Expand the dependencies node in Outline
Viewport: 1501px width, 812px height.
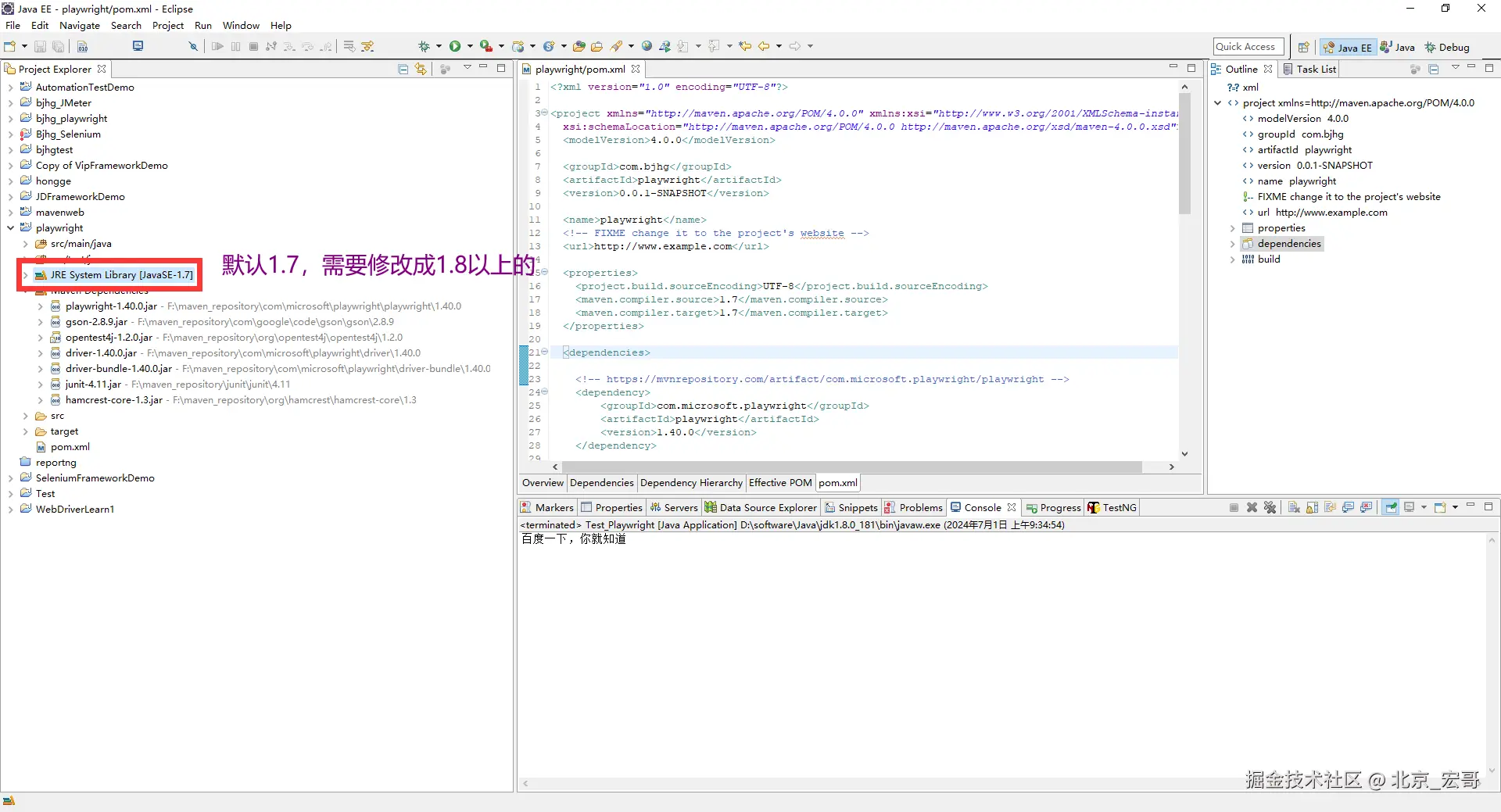[x=1233, y=244]
